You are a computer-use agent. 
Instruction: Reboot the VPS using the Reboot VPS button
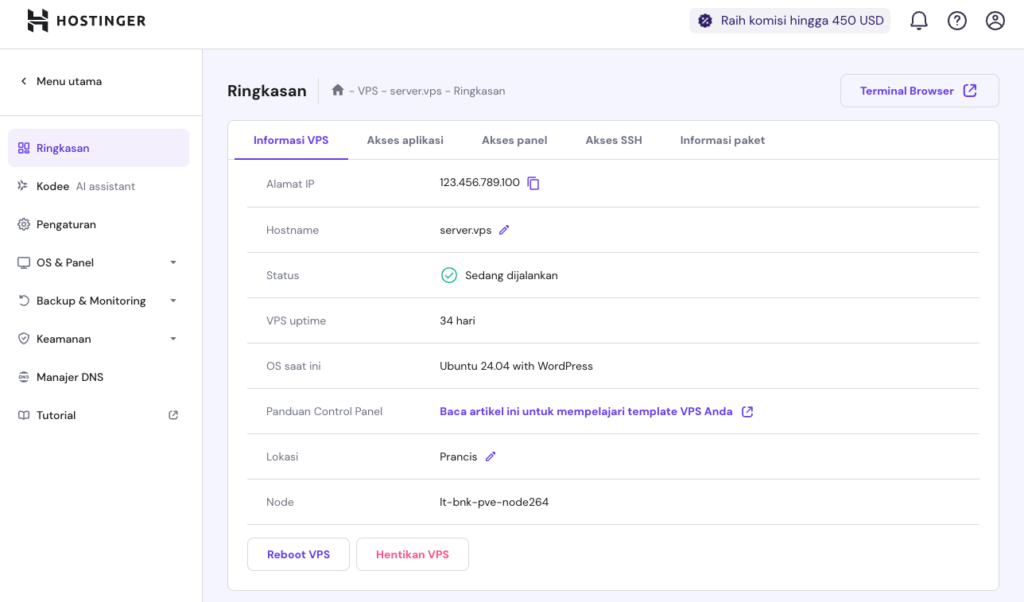pyautogui.click(x=298, y=554)
